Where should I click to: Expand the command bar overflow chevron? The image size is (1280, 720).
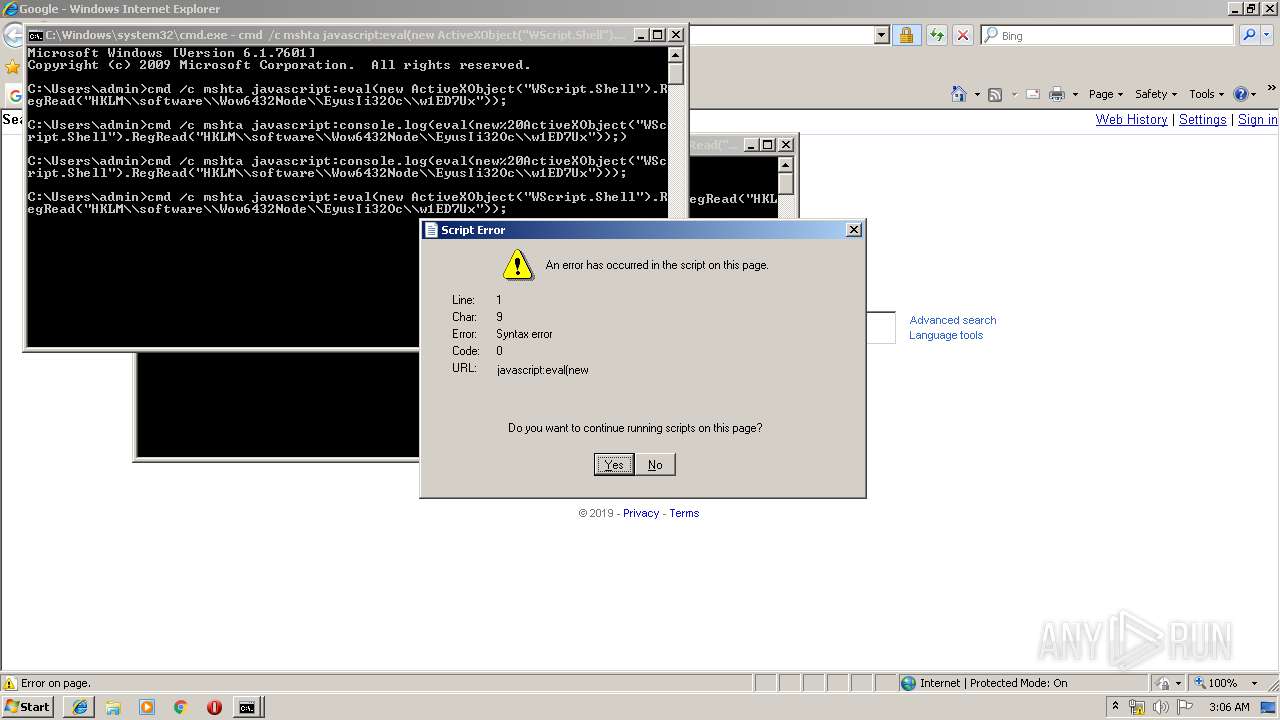coord(1272,89)
